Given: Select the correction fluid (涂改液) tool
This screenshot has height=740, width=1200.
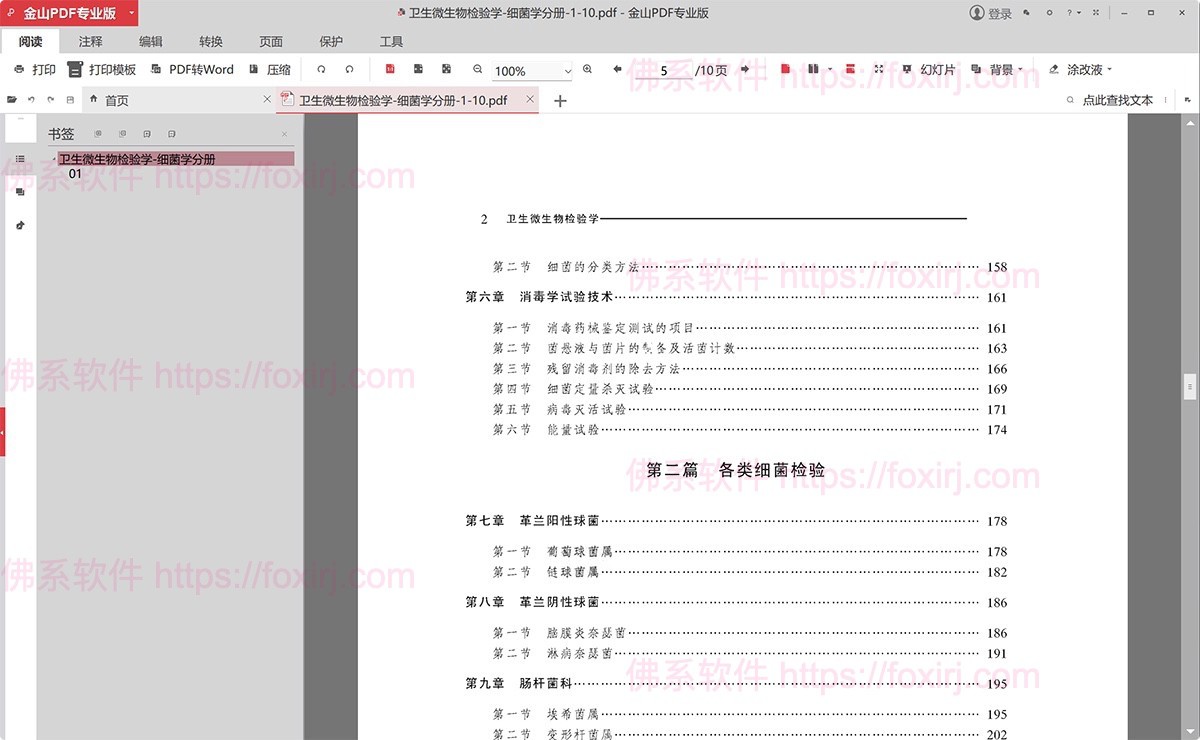Looking at the screenshot, I should click(x=1080, y=69).
